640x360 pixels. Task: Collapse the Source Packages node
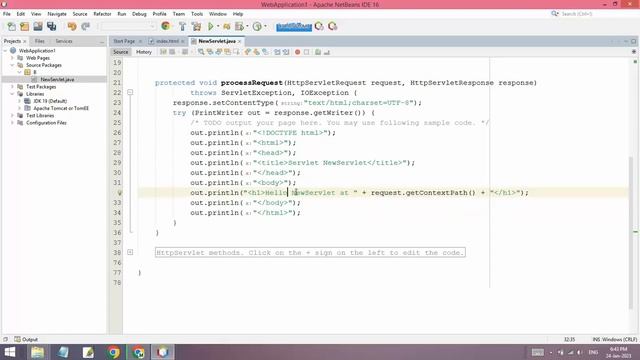[x=12, y=65]
